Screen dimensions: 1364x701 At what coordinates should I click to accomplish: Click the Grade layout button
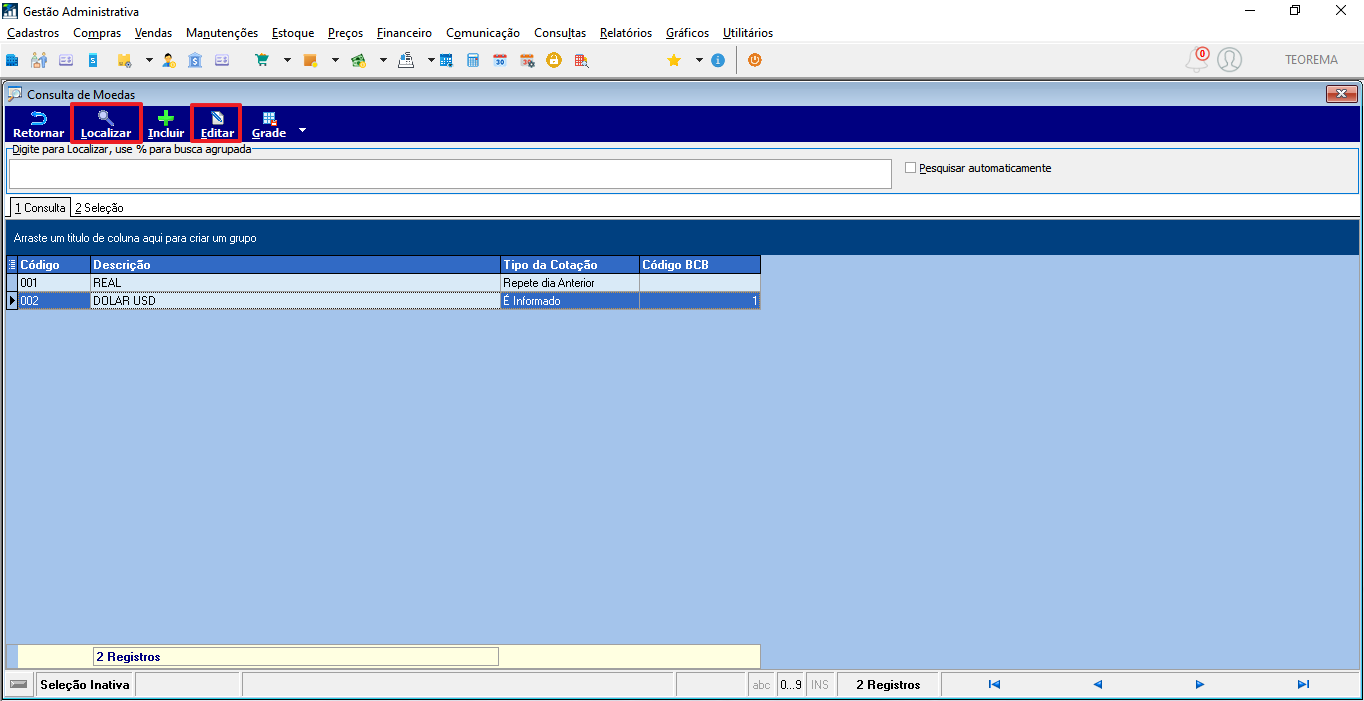[x=269, y=124]
